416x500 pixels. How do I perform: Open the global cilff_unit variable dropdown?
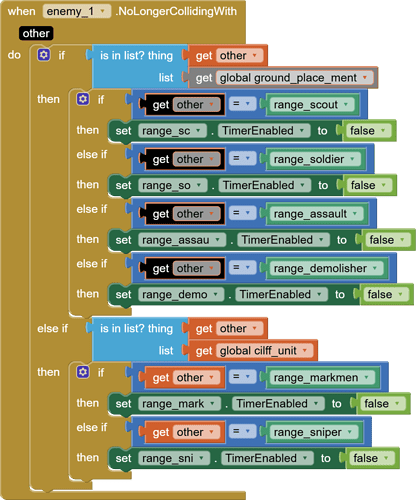(265, 351)
